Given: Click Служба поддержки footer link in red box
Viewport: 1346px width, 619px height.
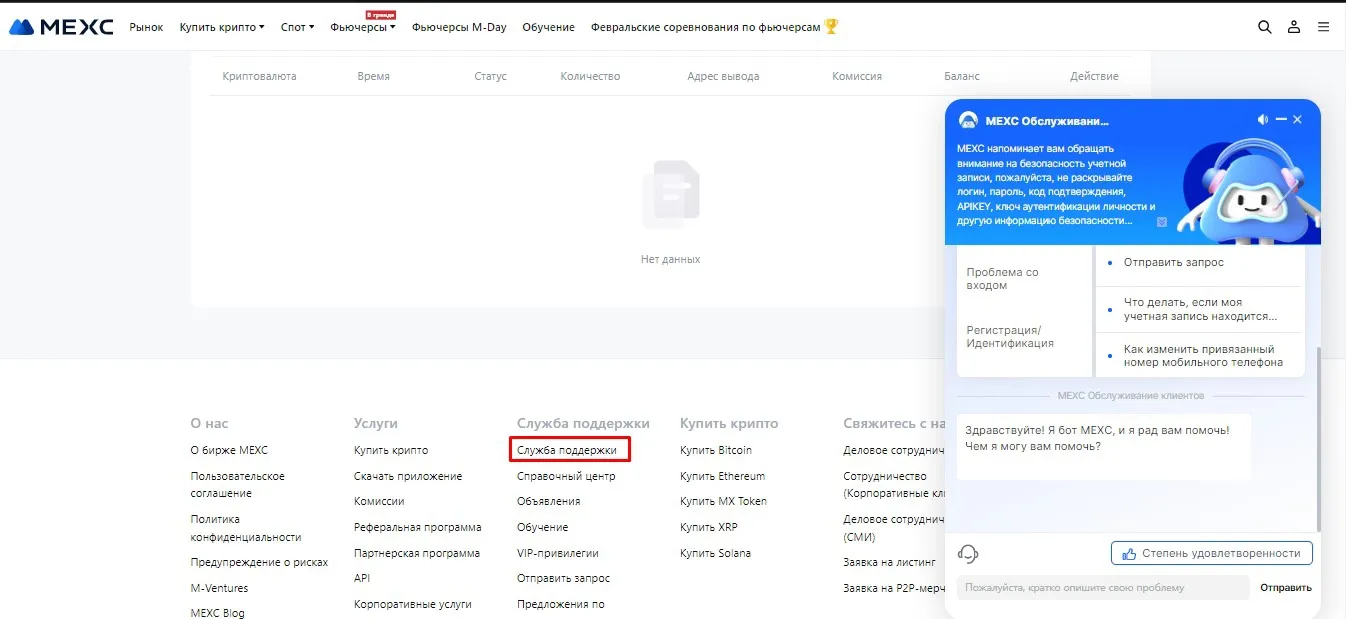Looking at the screenshot, I should click(x=567, y=451).
